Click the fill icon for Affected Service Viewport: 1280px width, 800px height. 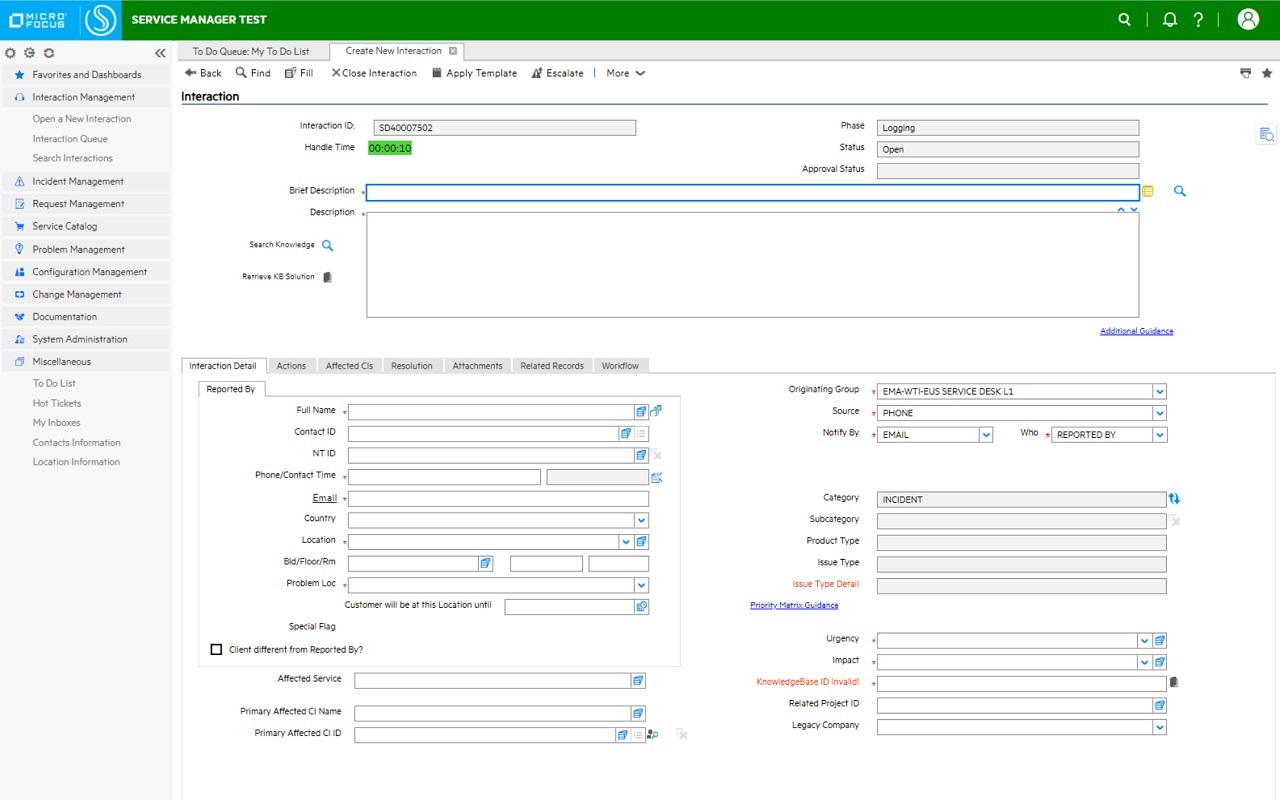pyautogui.click(x=638, y=681)
